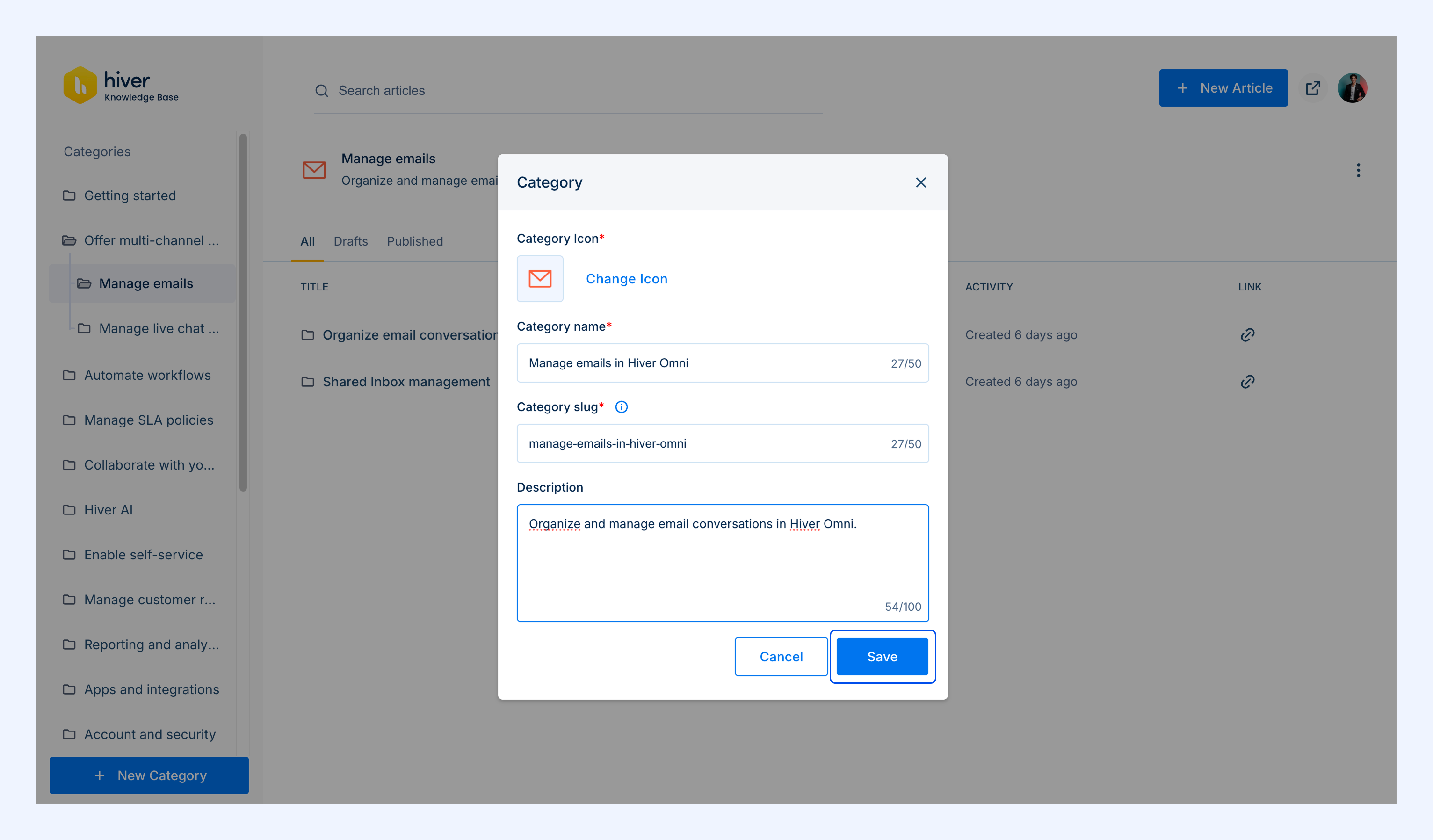This screenshot has width=1433, height=840.
Task: Open Organize email conversations row
Action: [x=410, y=335]
